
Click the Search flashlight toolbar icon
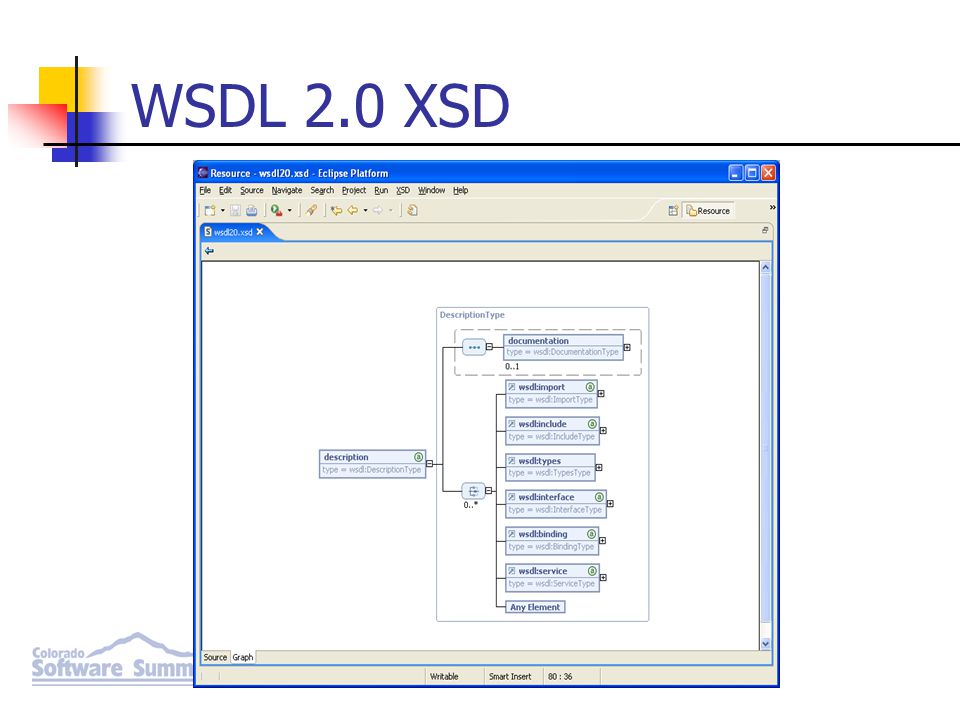(x=312, y=211)
